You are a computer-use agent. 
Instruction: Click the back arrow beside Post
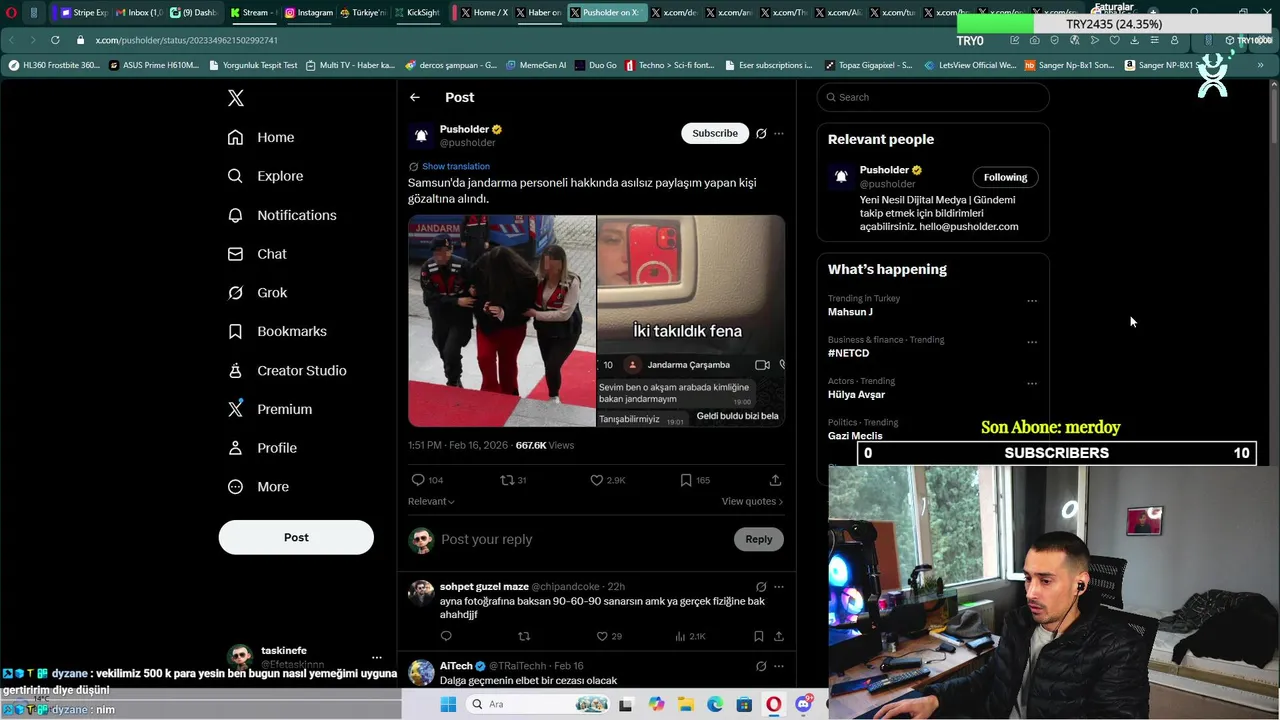(x=415, y=97)
